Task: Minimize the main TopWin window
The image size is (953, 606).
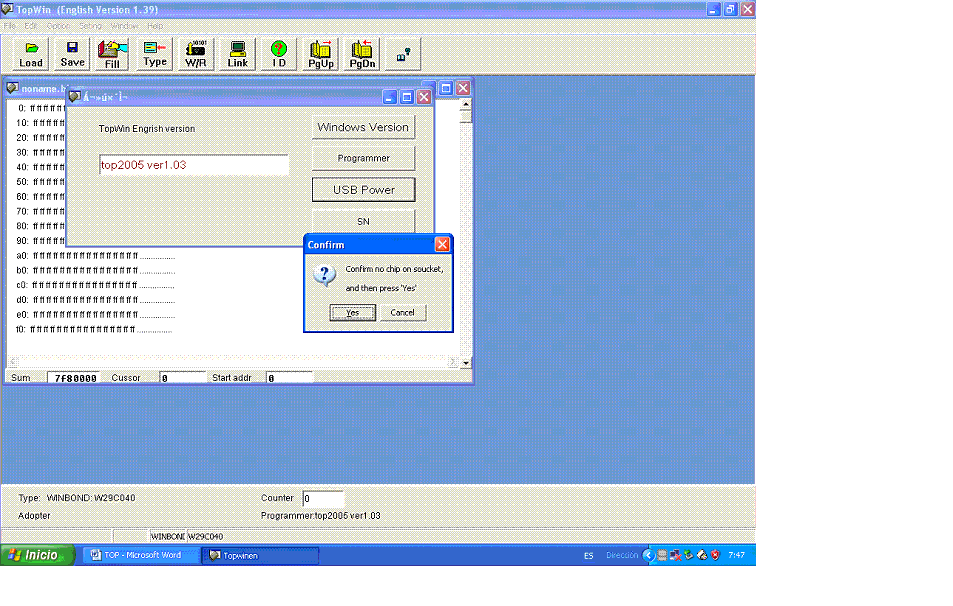Action: coord(713,9)
